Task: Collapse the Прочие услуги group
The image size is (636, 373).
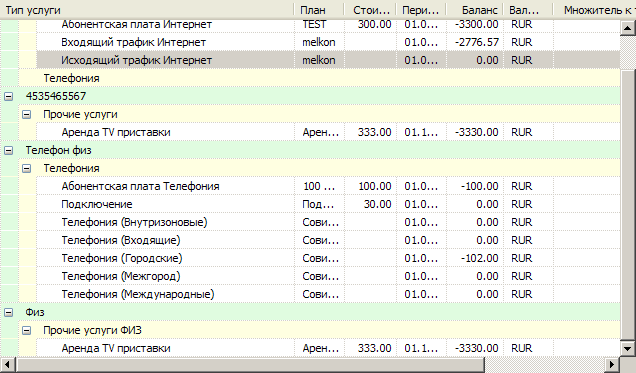Action: (26, 114)
